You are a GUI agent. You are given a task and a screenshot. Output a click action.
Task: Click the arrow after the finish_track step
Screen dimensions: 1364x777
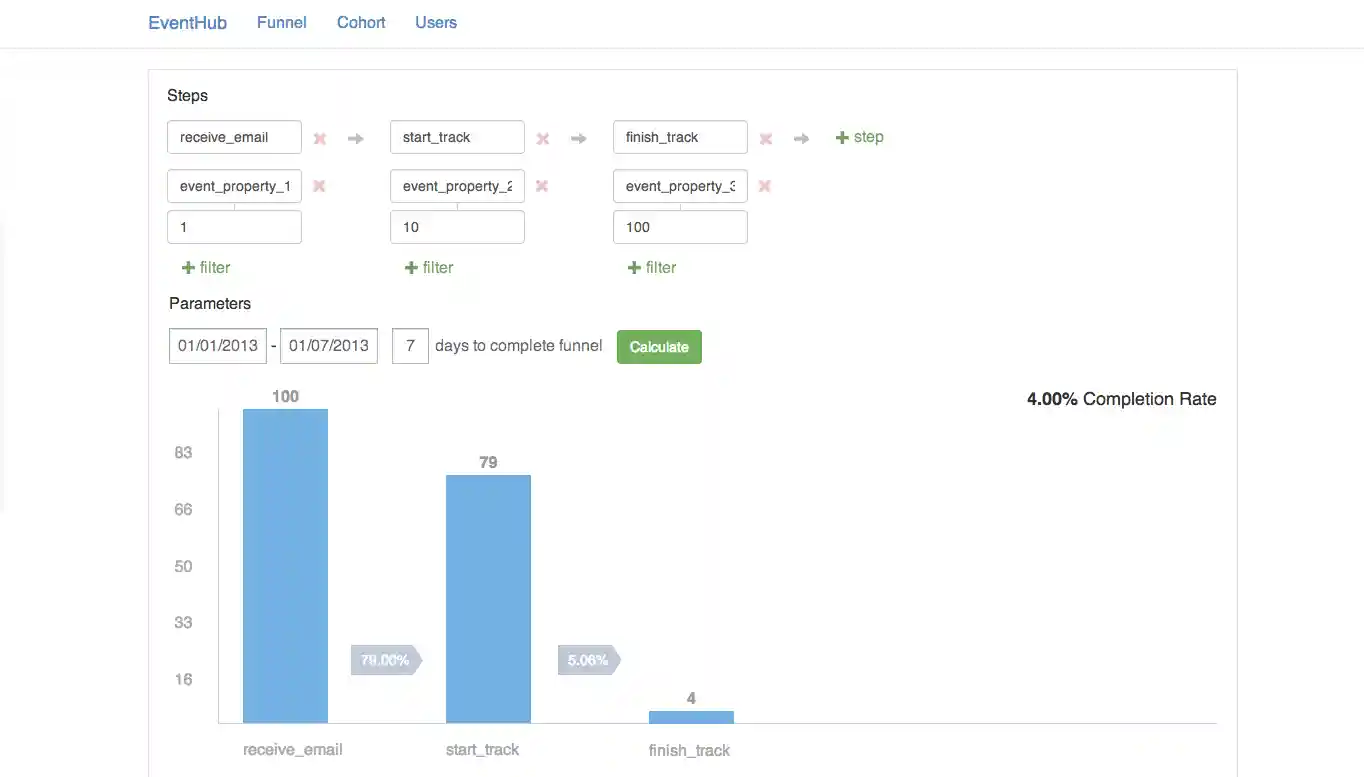(801, 138)
